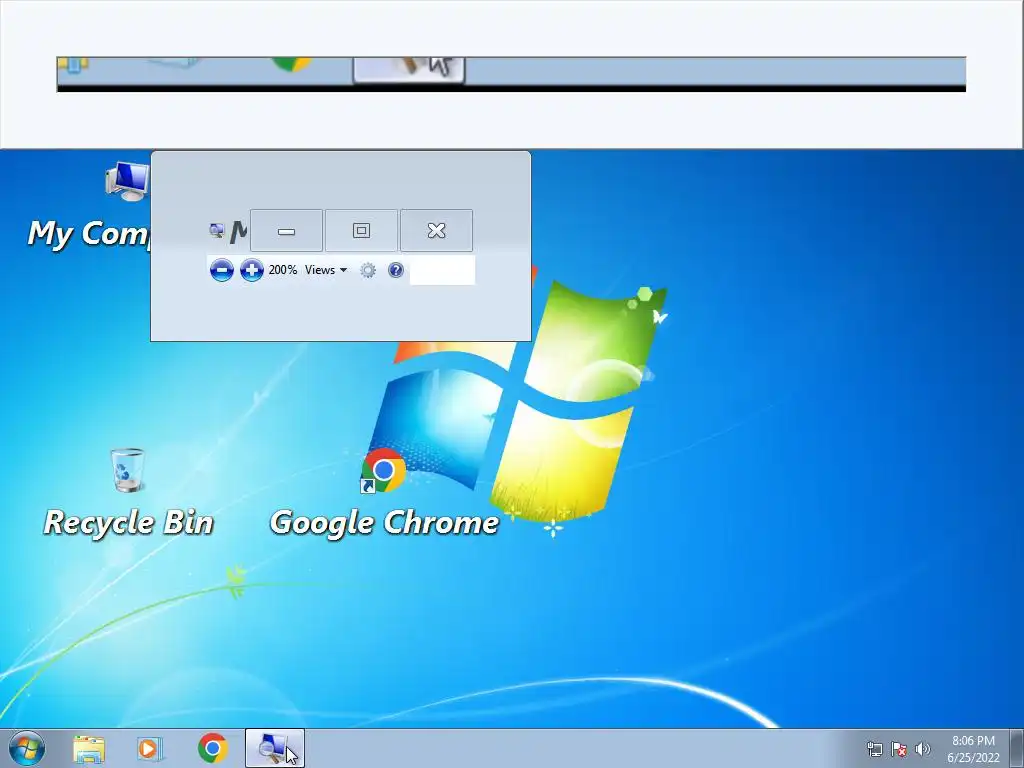1024x768 pixels.
Task: Click the Magnifier title bar icon
Action: click(216, 230)
